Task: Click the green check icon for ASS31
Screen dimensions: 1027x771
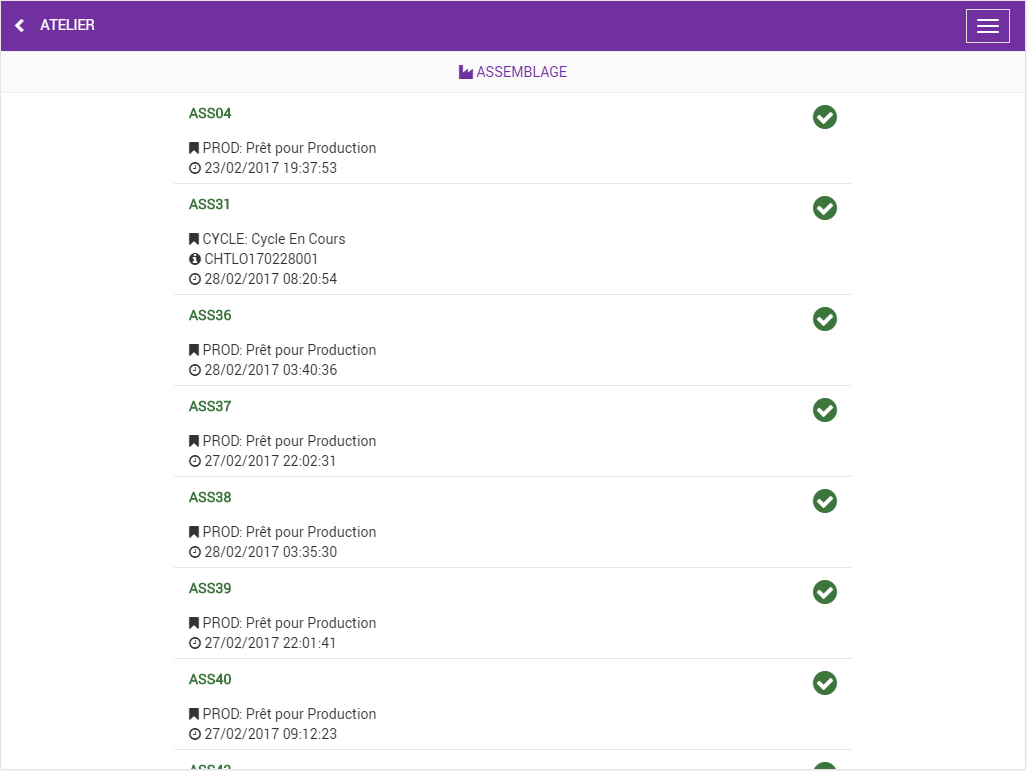Action: 824,208
